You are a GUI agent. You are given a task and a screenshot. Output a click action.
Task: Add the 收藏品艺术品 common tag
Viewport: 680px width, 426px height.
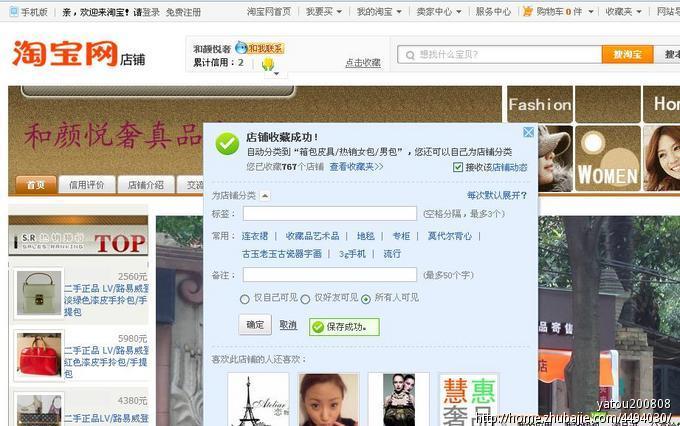tap(312, 236)
